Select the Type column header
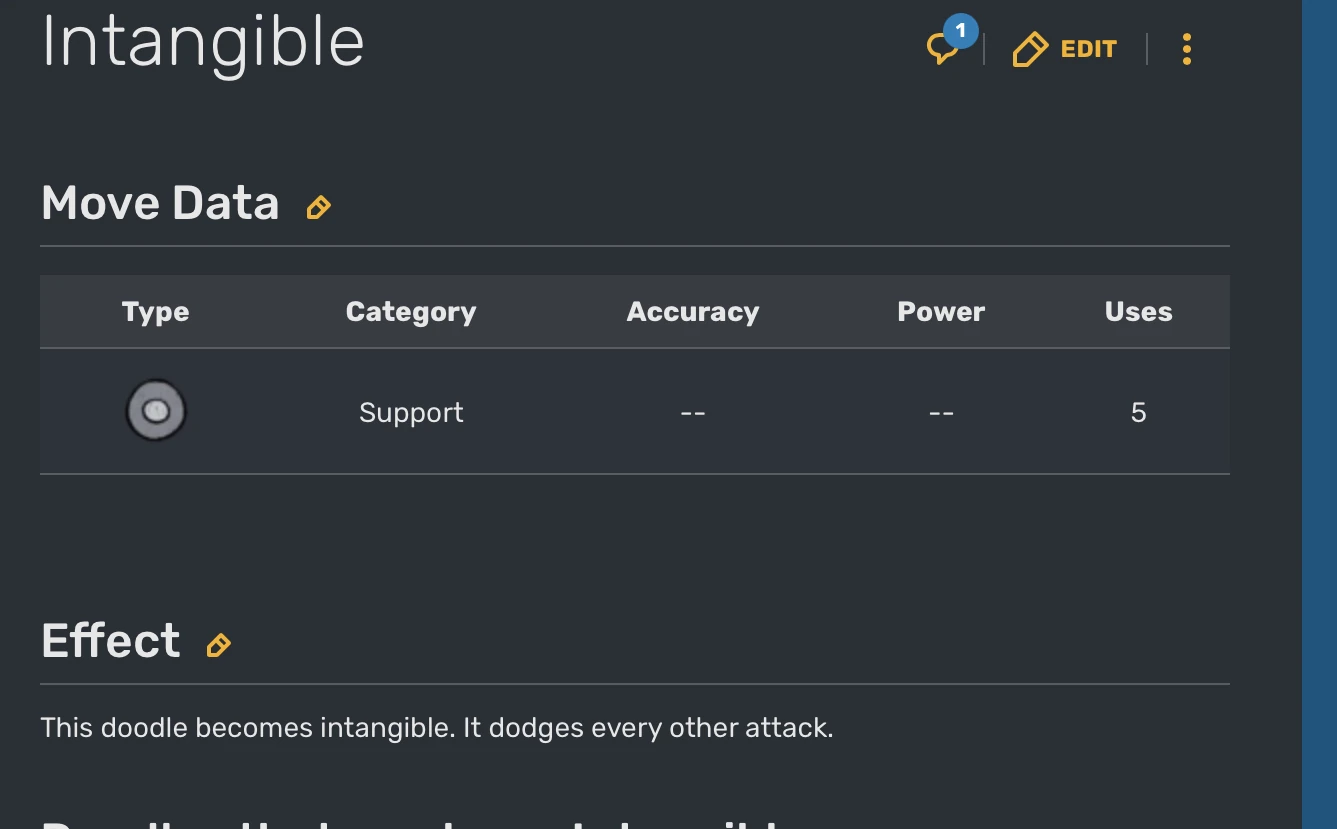Screen dimensions: 1337x829 point(156,312)
